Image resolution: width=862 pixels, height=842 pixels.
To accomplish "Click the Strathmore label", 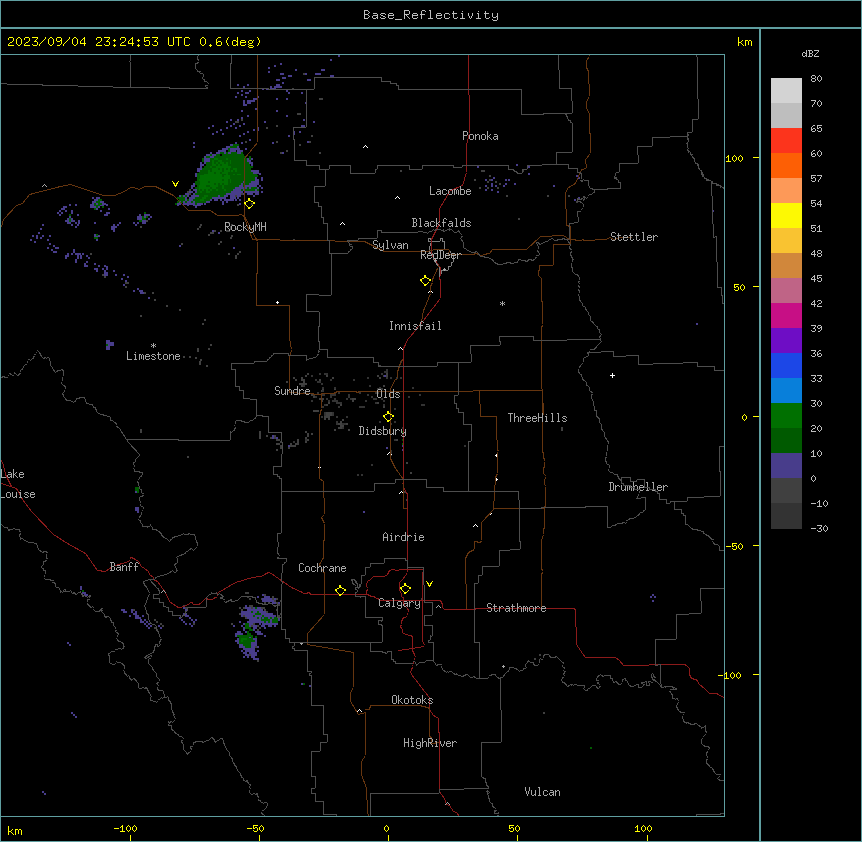I will point(516,608).
